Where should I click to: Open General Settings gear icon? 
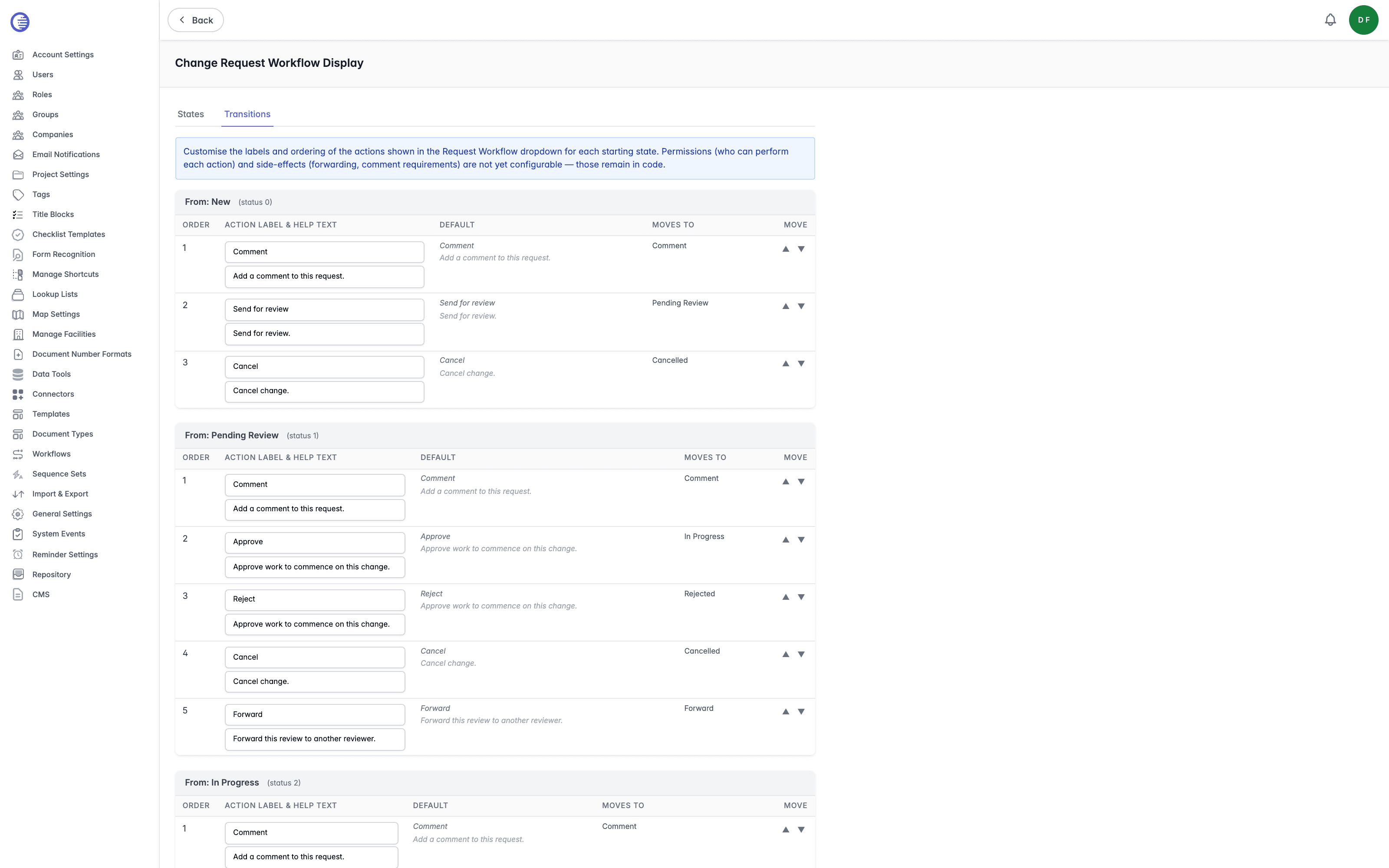(x=18, y=514)
